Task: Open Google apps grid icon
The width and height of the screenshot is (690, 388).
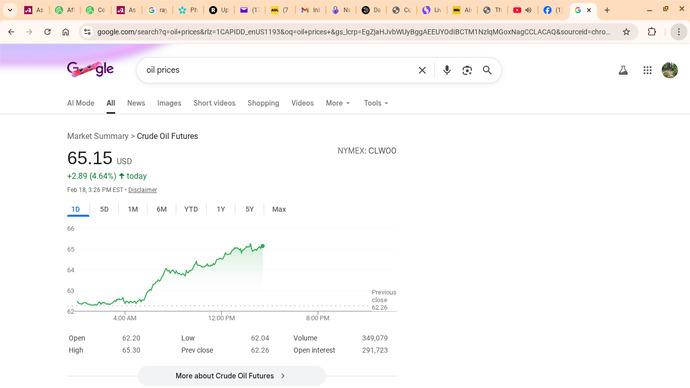Action: (x=647, y=70)
